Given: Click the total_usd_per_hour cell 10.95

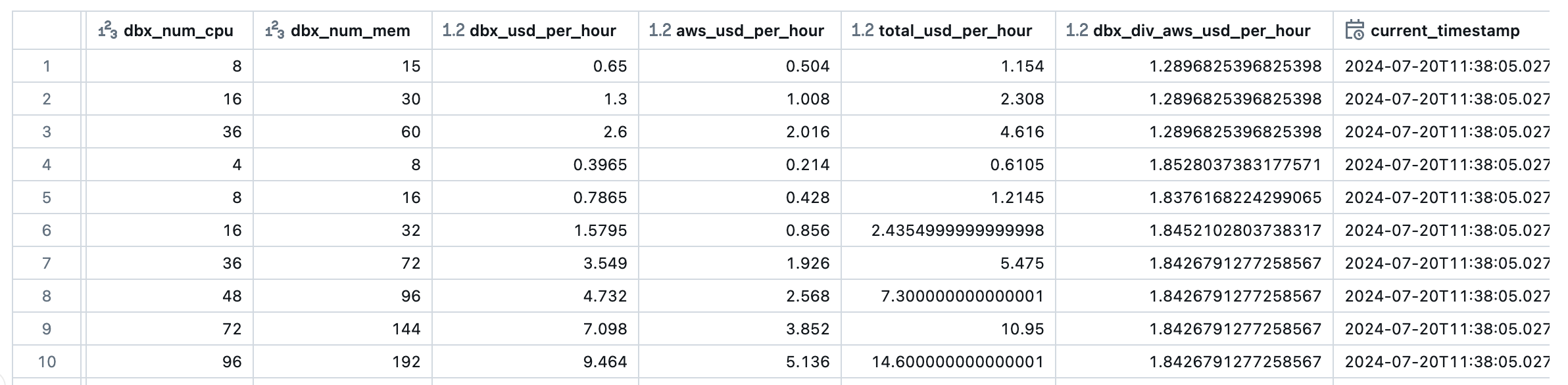Looking at the screenshot, I should tap(948, 328).
